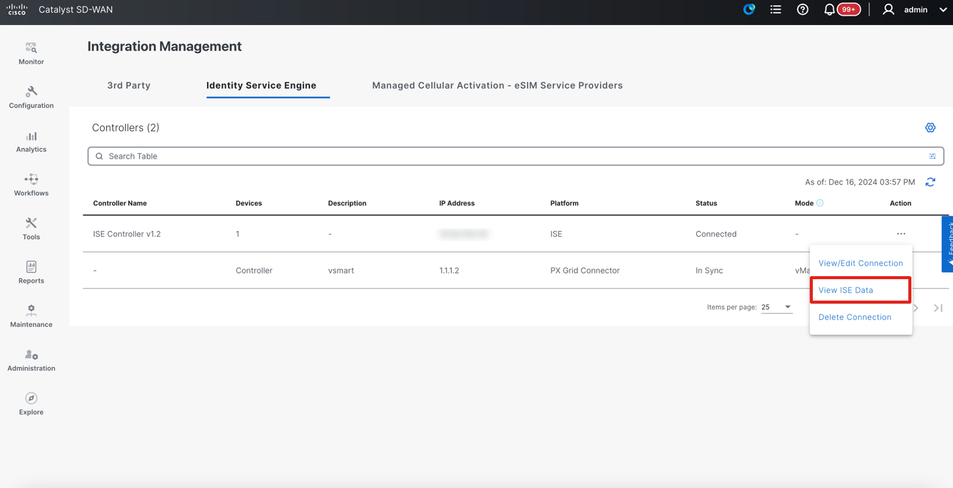Select the PX Grid Connector cell
This screenshot has width=953, height=488.
point(585,270)
